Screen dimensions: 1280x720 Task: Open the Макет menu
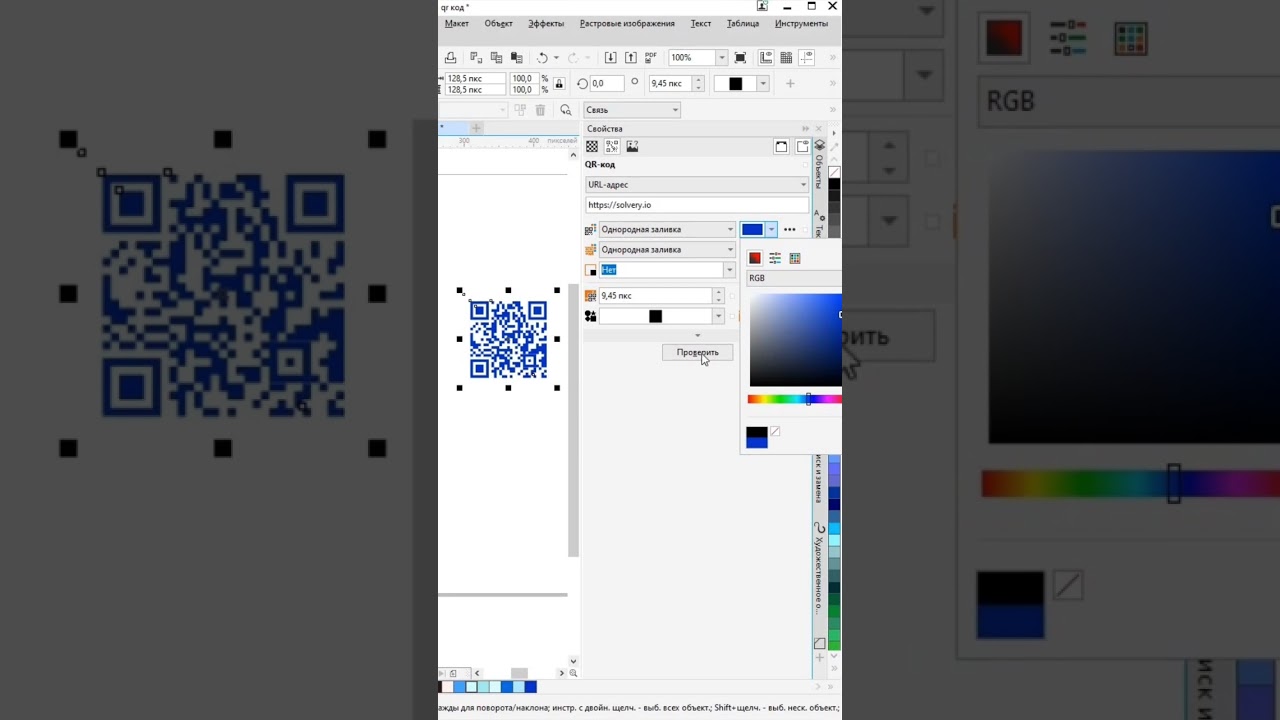pos(457,23)
